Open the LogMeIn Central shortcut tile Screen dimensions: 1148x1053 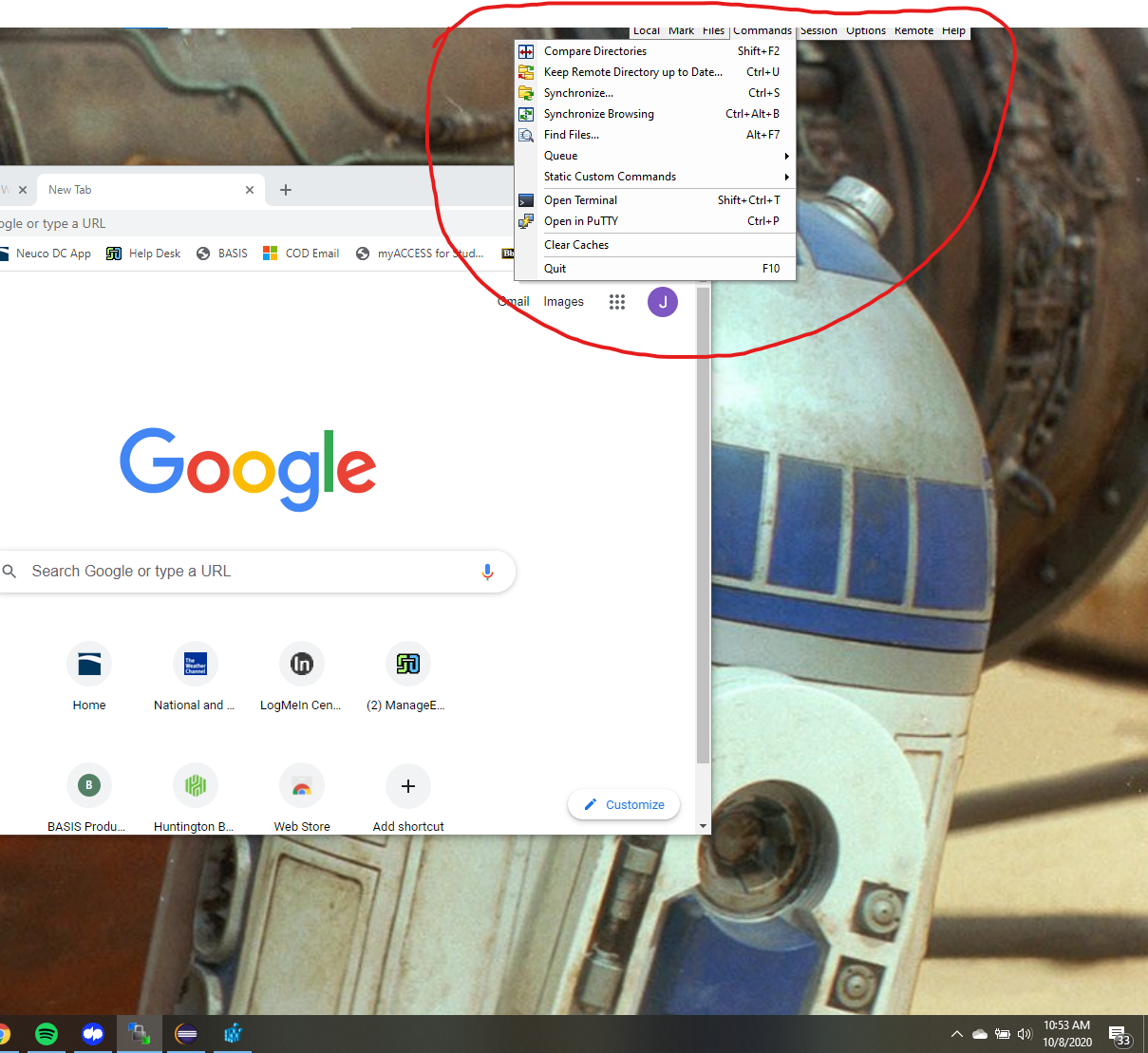[x=302, y=664]
